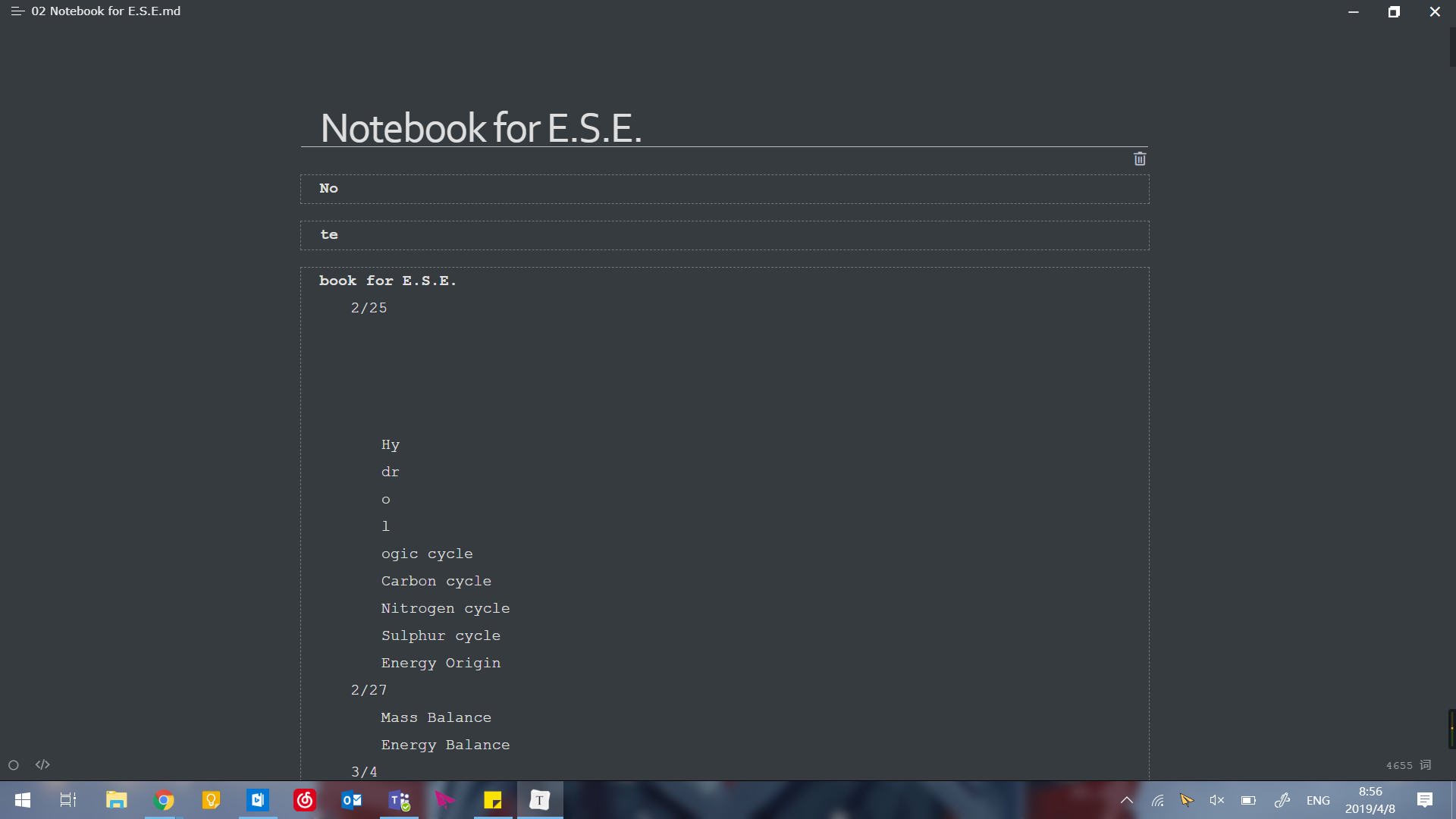Launch NetEase Cloud Music from the taskbar
The width and height of the screenshot is (1456, 819).
click(x=305, y=800)
